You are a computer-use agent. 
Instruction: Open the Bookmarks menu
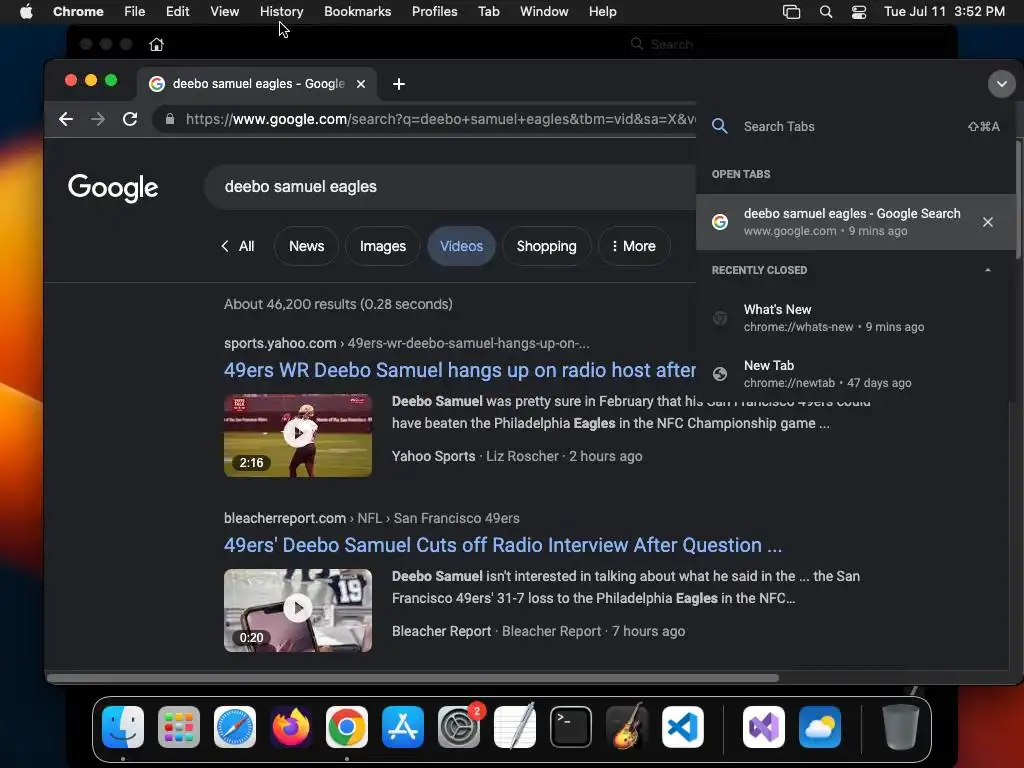[357, 12]
